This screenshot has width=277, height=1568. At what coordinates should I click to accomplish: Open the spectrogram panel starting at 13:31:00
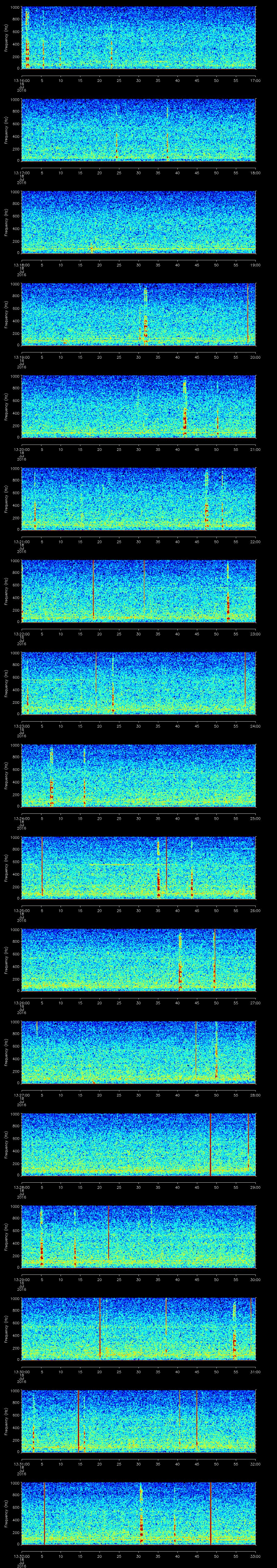(x=138, y=1421)
